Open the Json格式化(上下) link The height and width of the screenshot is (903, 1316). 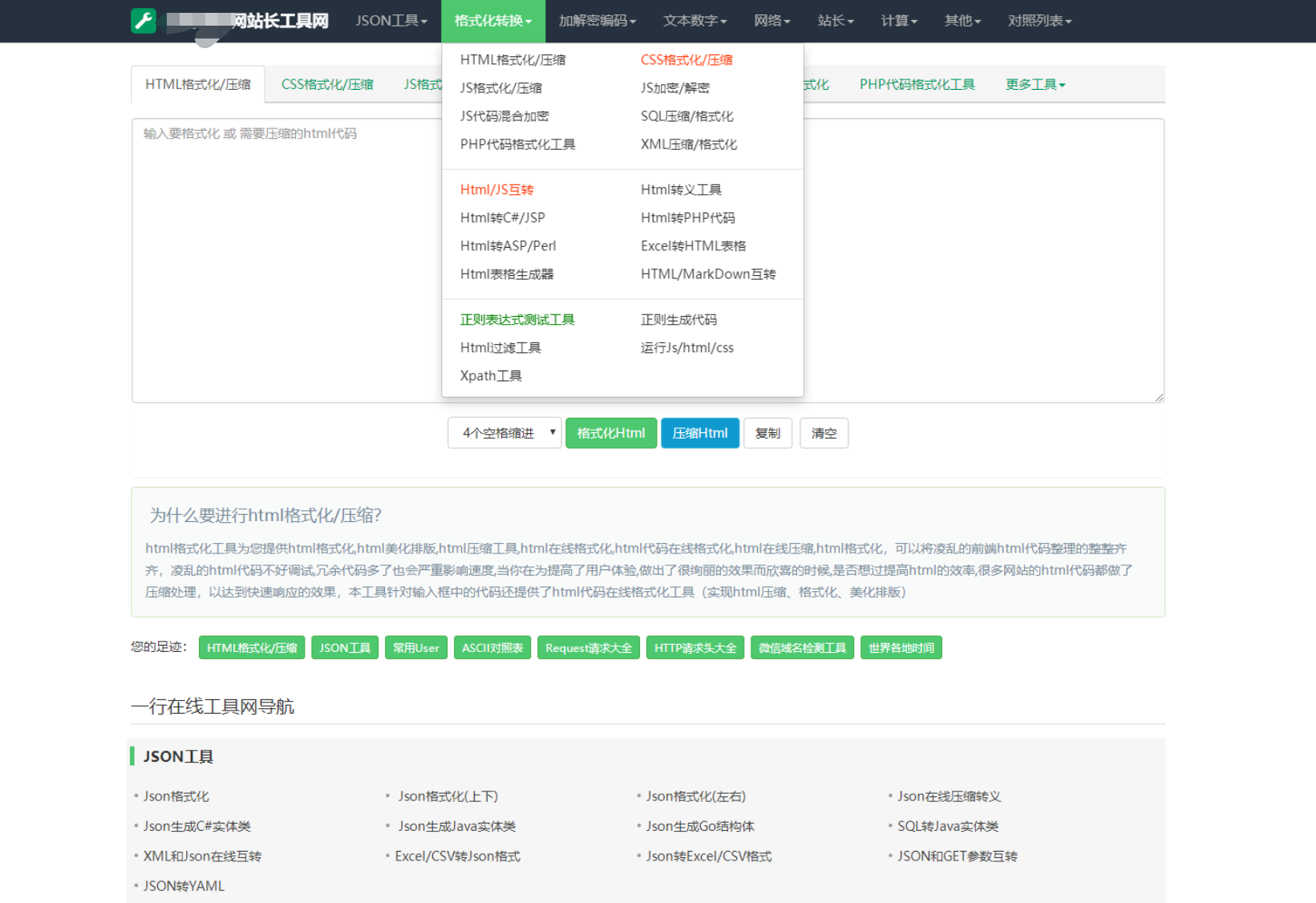[x=448, y=796]
